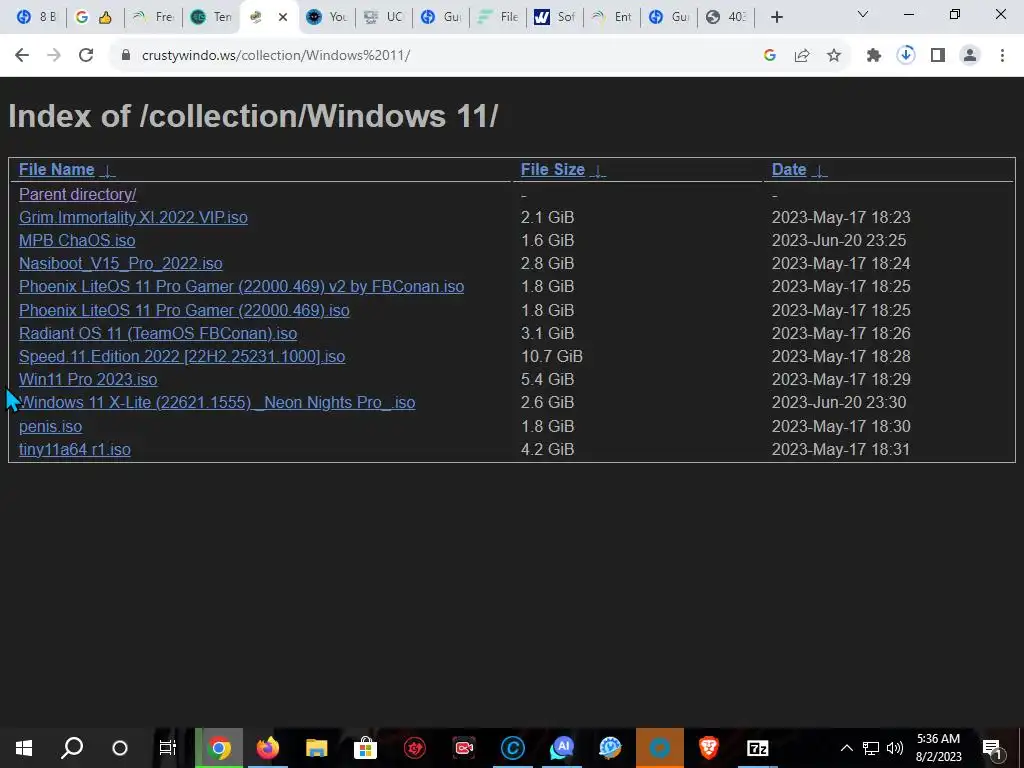This screenshot has width=1024, height=768.
Task: Open 7-Zip from the taskbar
Action: coord(758,748)
